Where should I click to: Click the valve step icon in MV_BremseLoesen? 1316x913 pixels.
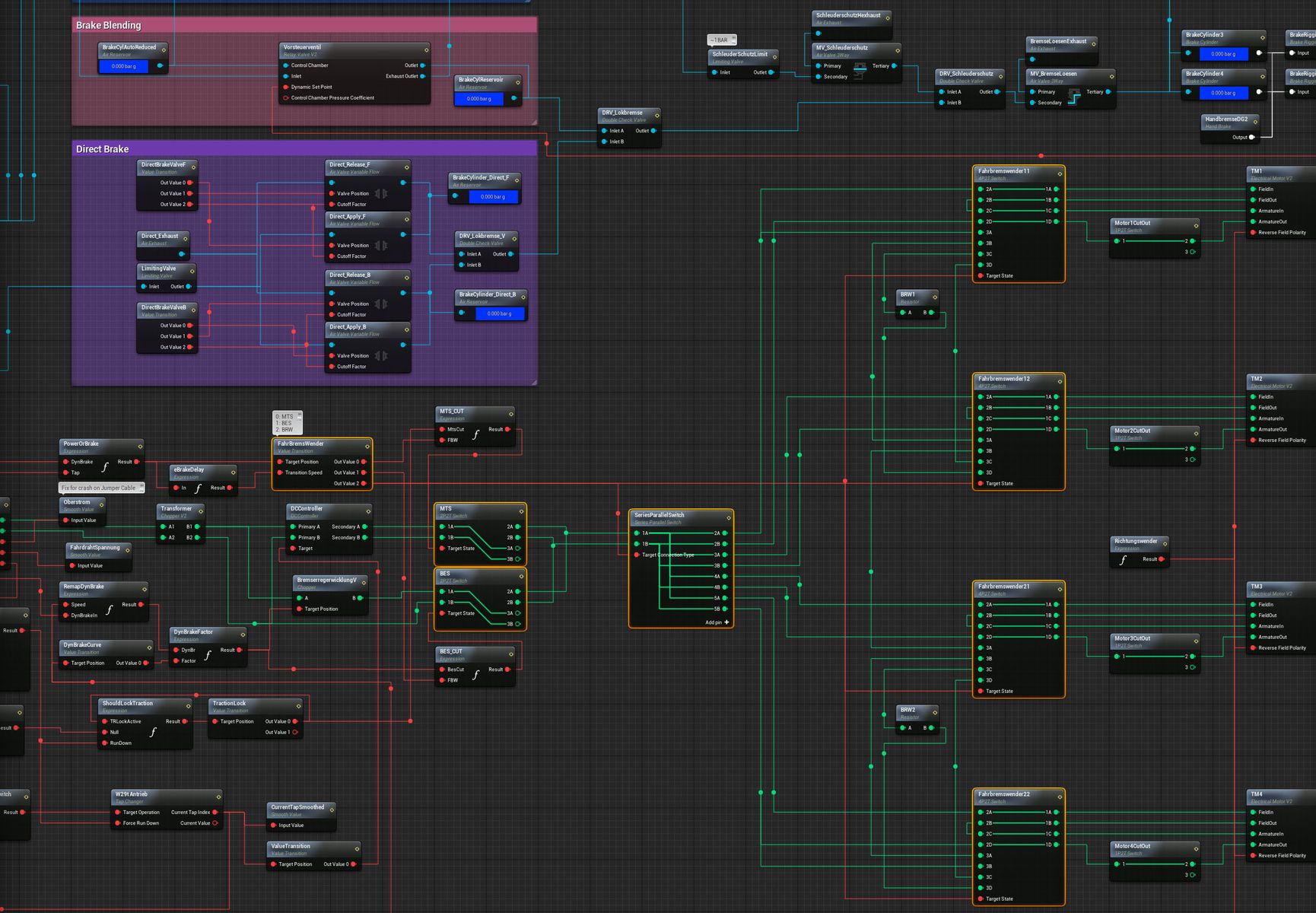pyautogui.click(x=1073, y=97)
